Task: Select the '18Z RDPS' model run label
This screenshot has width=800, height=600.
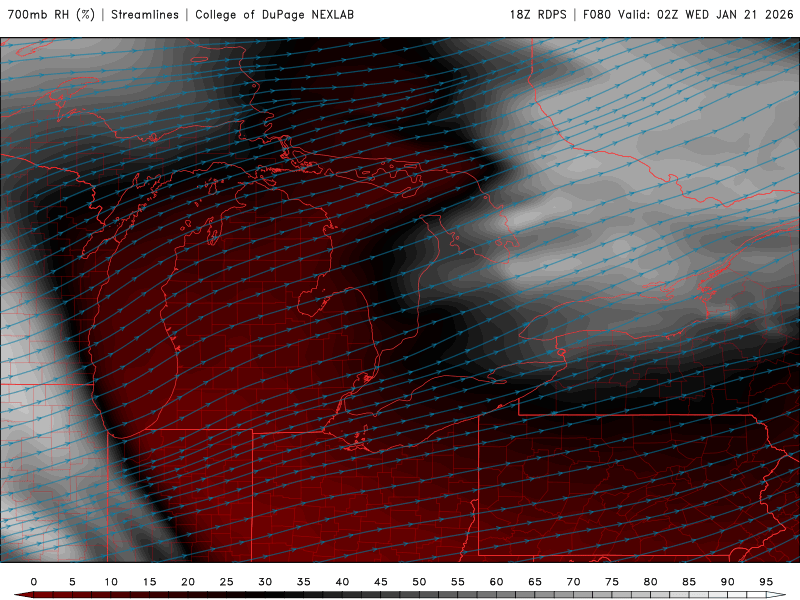Action: tap(538, 14)
